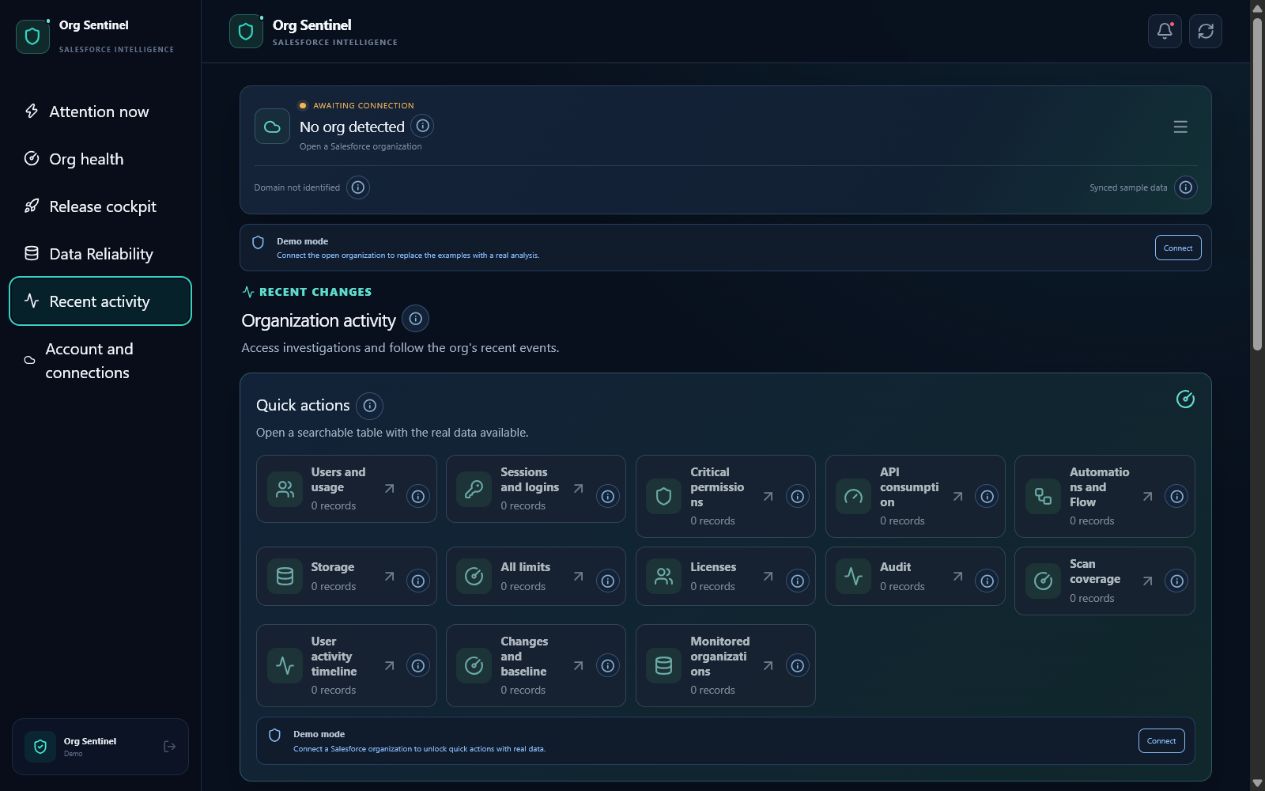Screen dimensions: 1265x791
Task: Open the notifications bell
Action: pyautogui.click(x=1164, y=31)
